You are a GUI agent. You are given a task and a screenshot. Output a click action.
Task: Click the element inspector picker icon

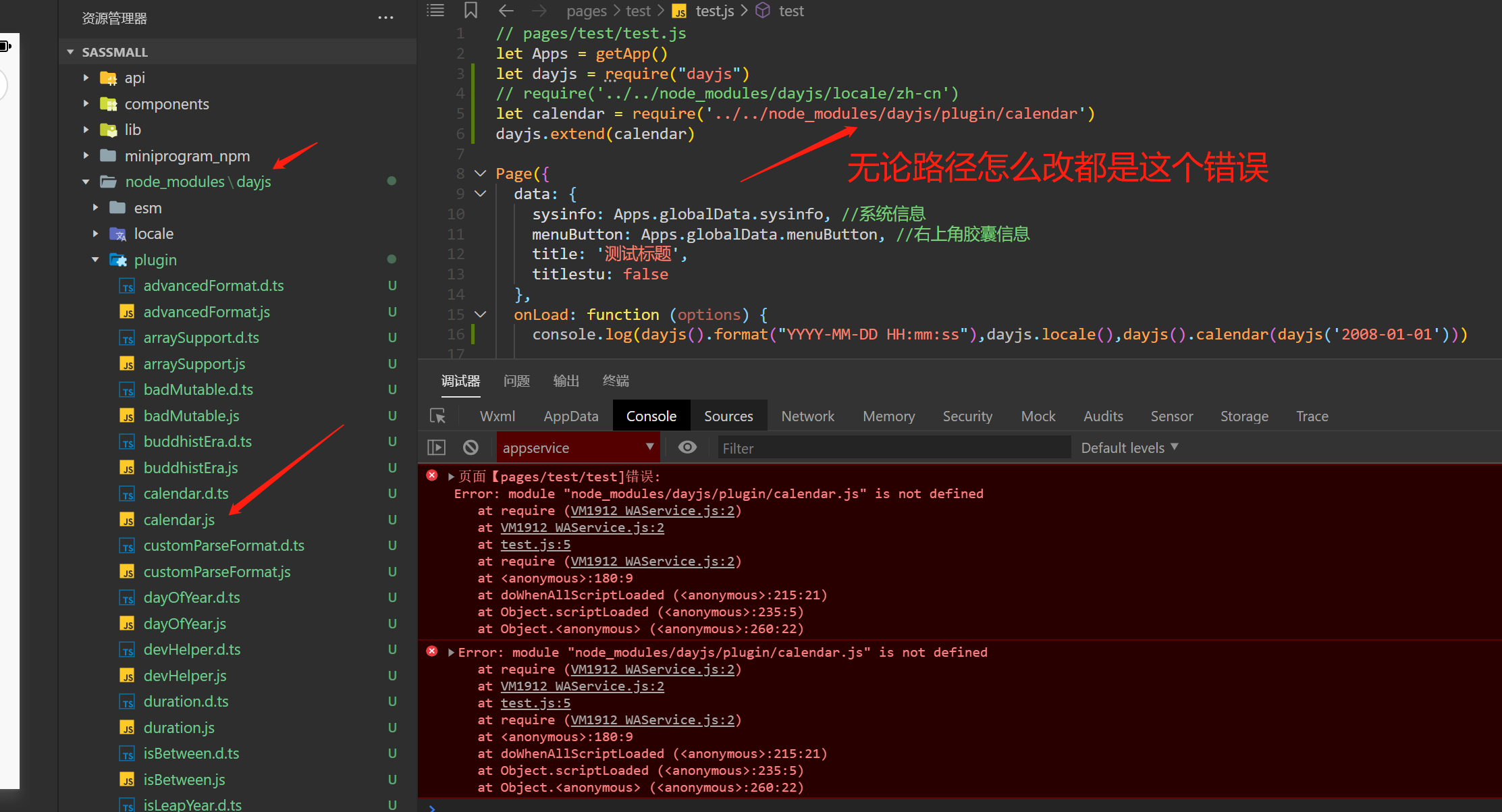[x=437, y=416]
